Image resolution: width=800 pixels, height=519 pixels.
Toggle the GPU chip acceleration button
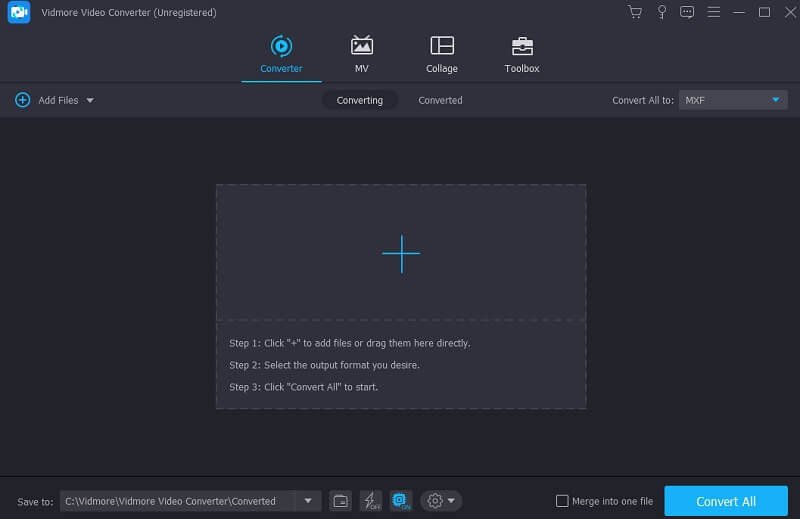400,501
